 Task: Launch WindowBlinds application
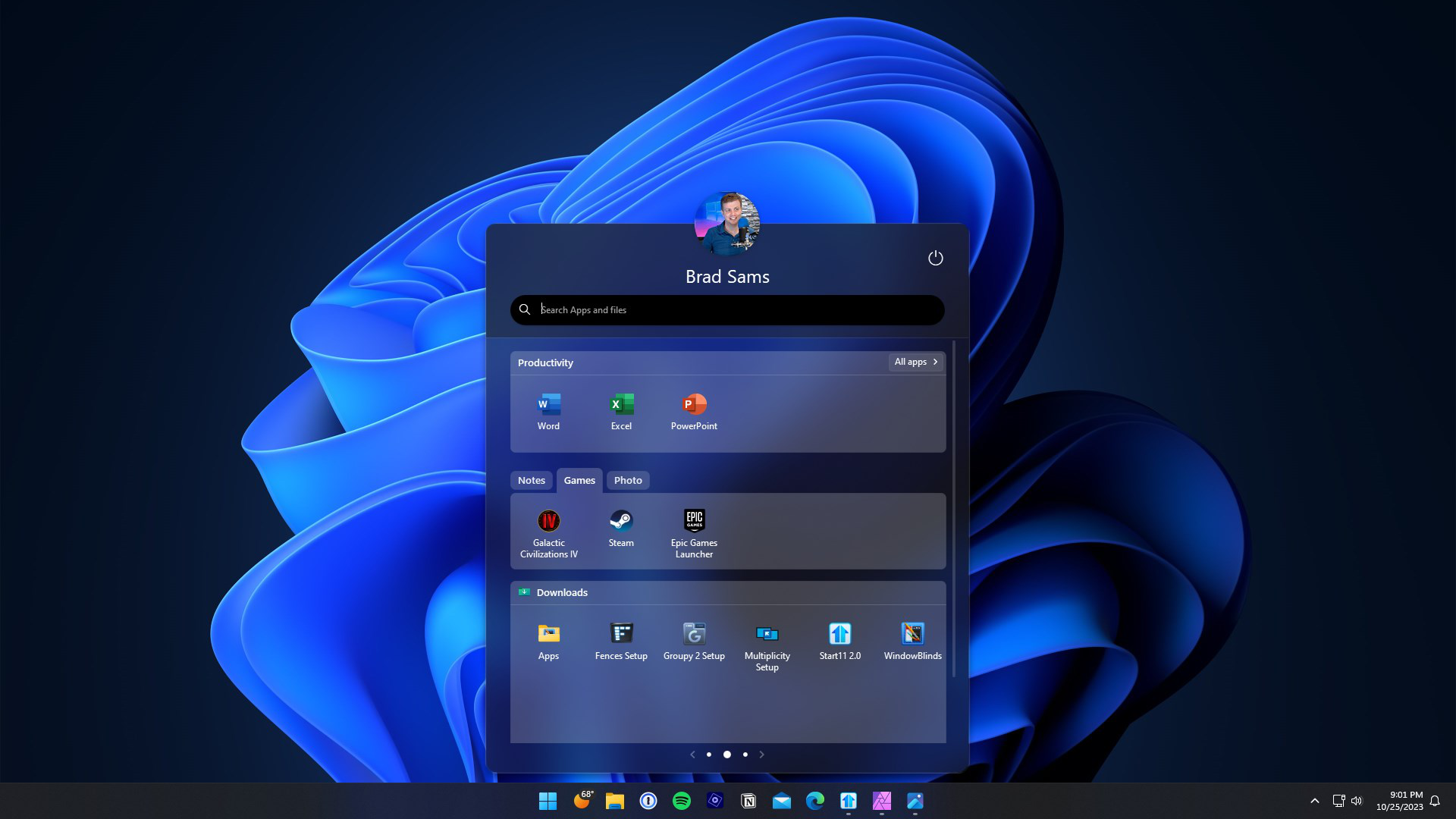click(913, 633)
